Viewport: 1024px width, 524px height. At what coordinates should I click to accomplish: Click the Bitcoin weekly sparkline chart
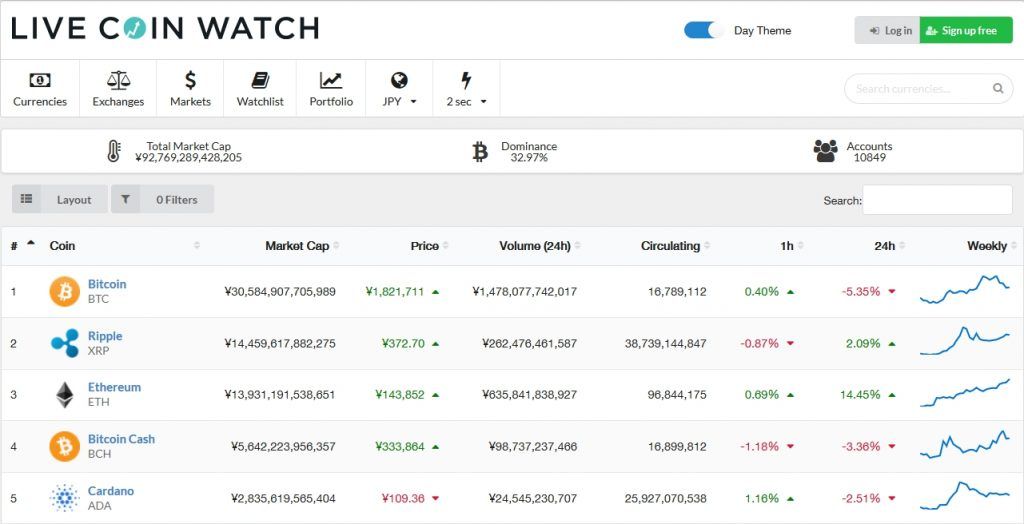(x=965, y=289)
